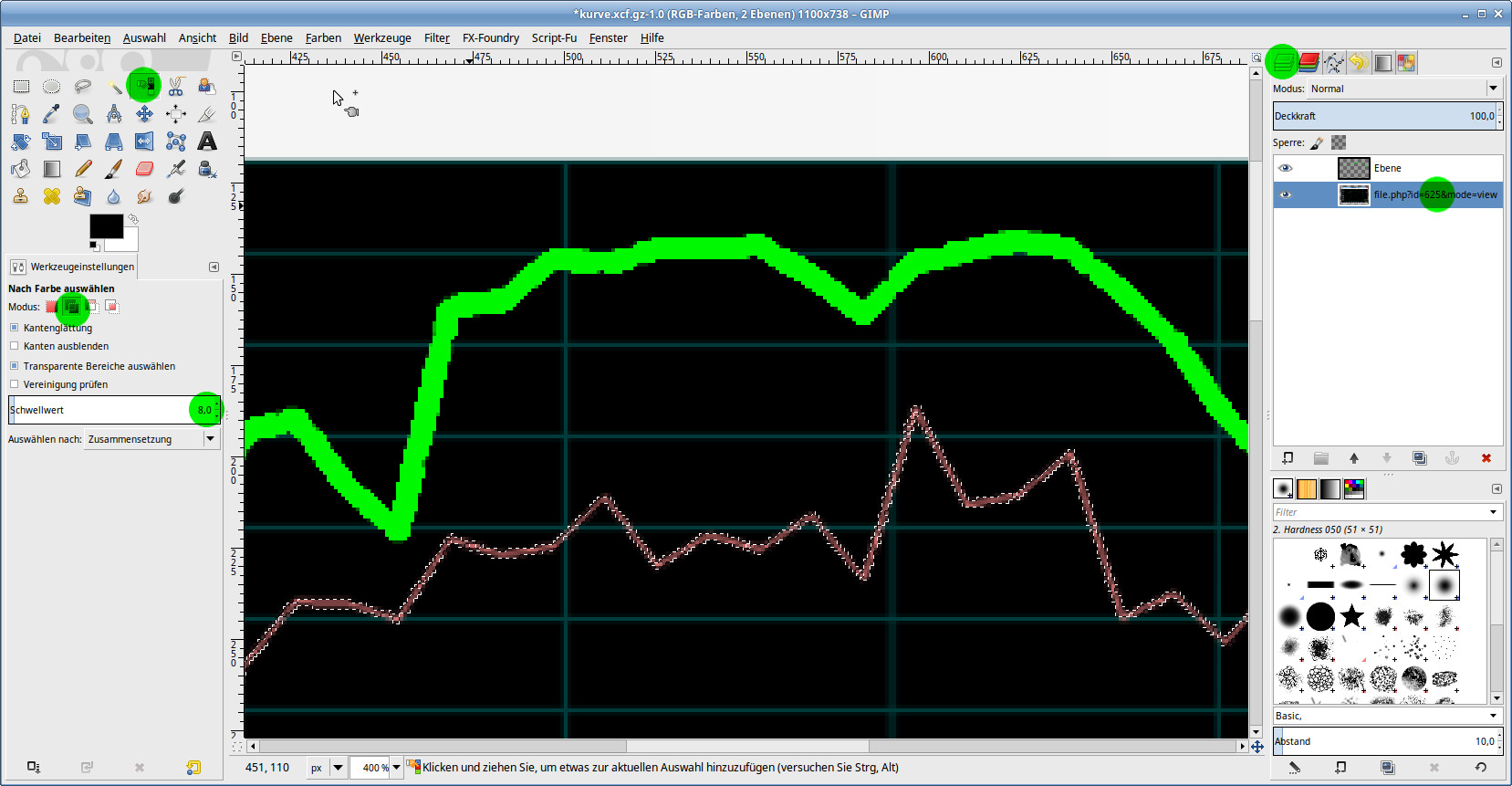This screenshot has width=1512, height=786.
Task: Set selection mode to replace current selection
Action: pos(52,307)
